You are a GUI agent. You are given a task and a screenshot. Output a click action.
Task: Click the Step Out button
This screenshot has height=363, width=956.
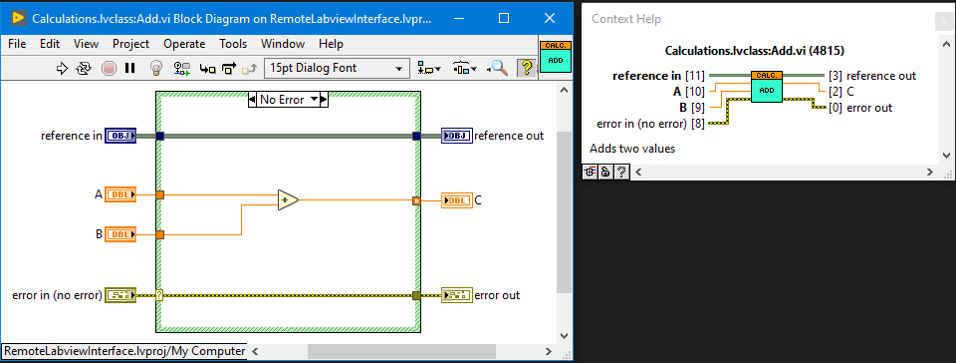click(249, 69)
